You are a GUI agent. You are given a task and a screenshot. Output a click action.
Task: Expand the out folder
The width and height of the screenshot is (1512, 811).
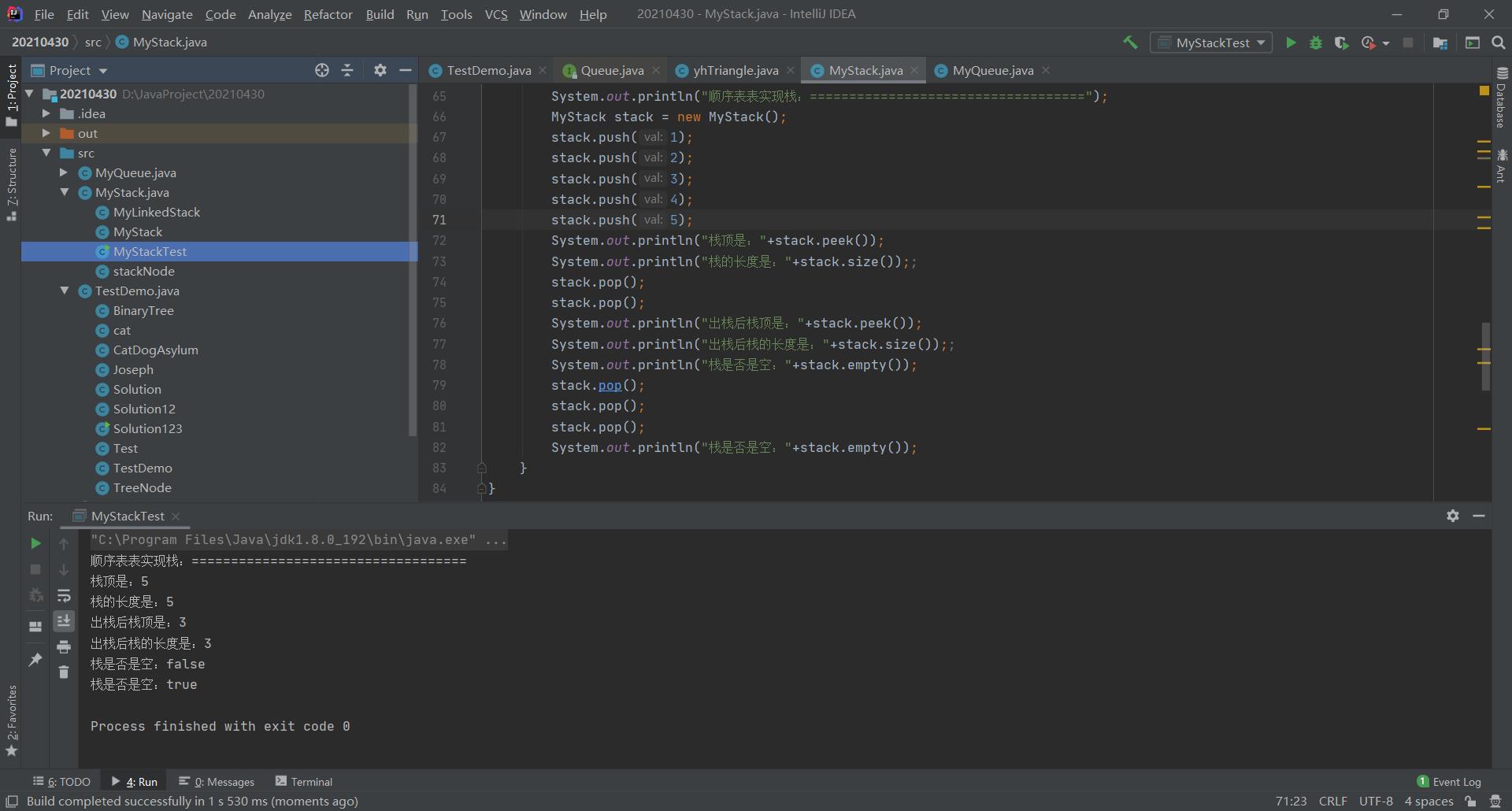(x=46, y=133)
